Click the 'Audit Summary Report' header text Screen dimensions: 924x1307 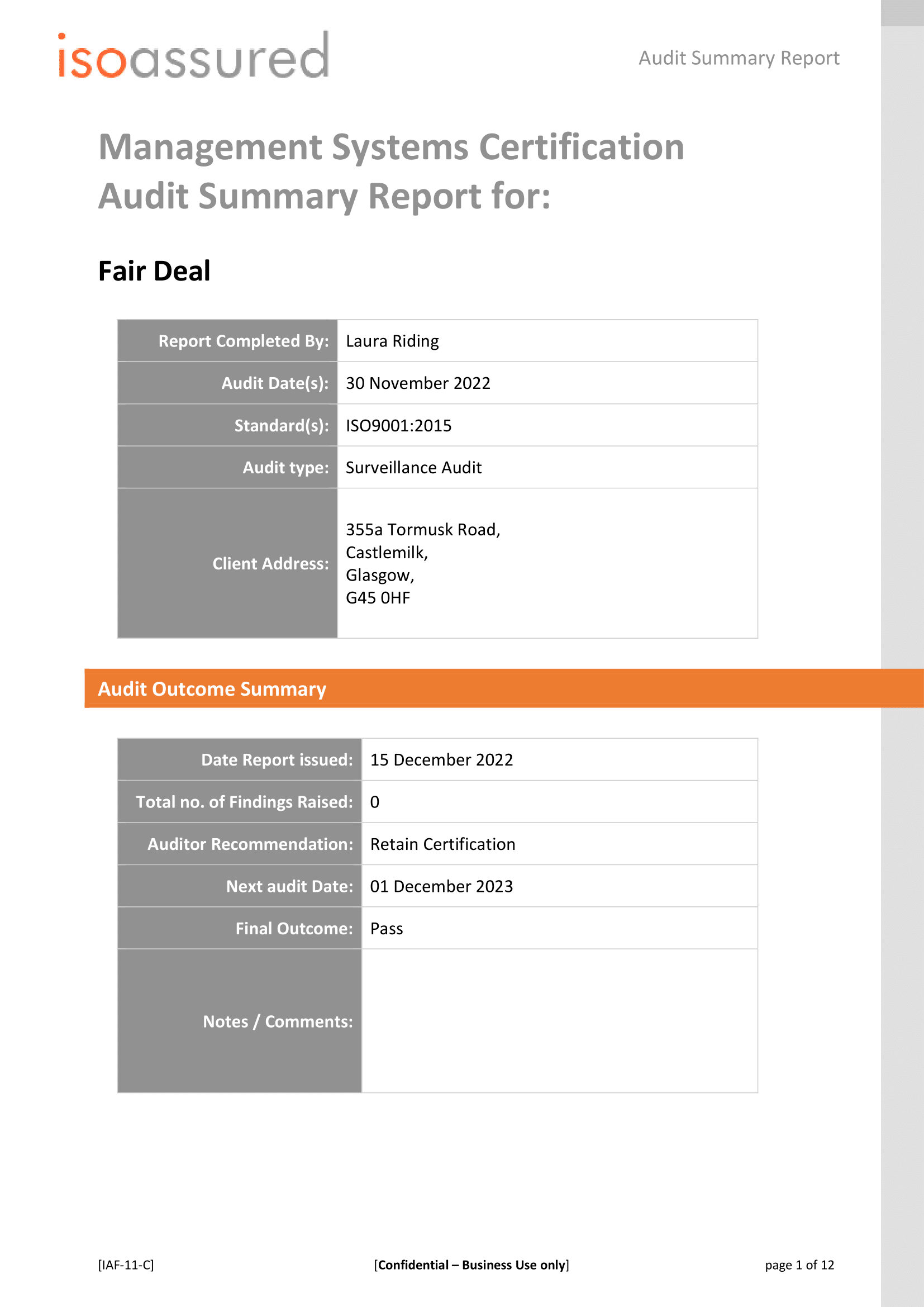click(739, 58)
